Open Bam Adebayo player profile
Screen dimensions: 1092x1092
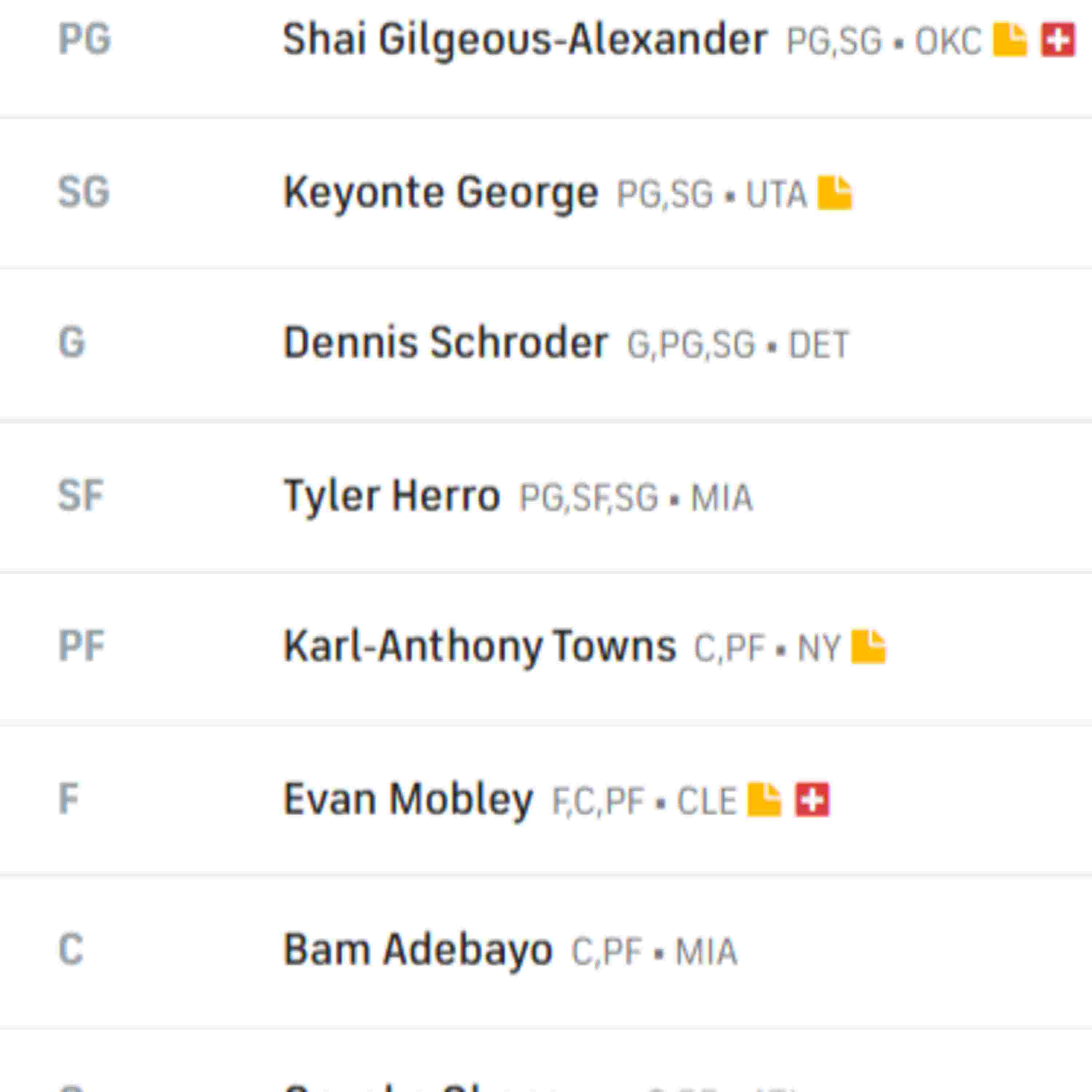418,950
